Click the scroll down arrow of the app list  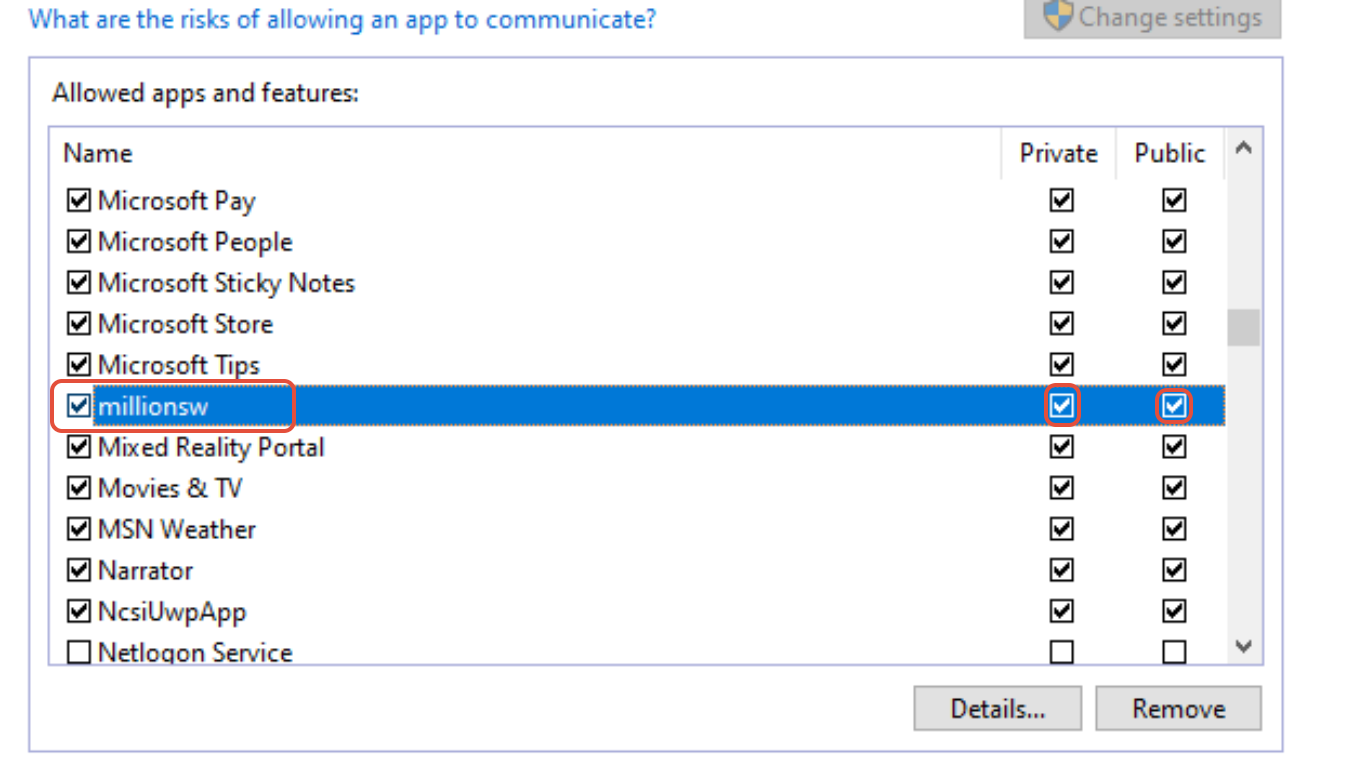1244,647
